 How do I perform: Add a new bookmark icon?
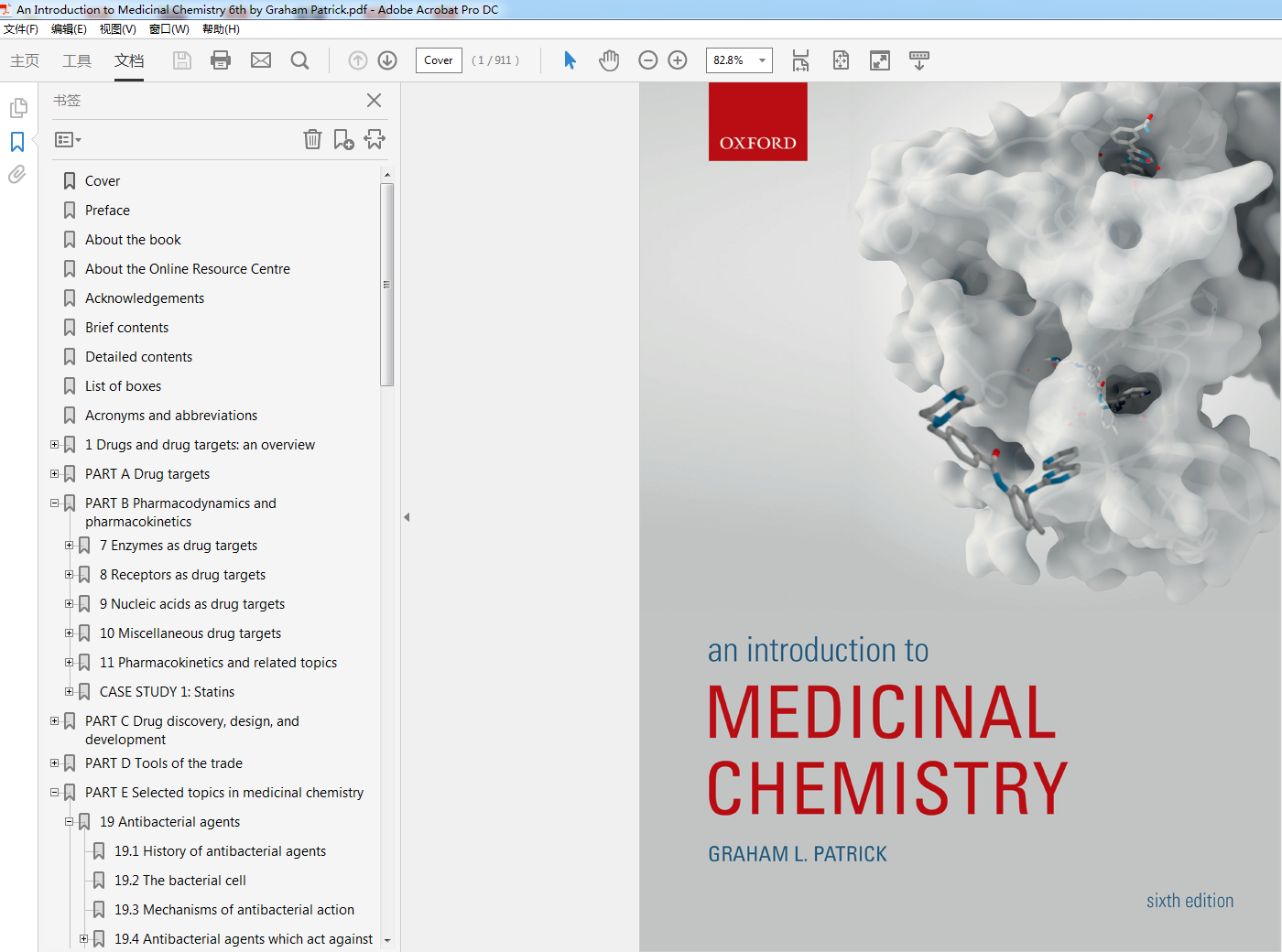(343, 139)
